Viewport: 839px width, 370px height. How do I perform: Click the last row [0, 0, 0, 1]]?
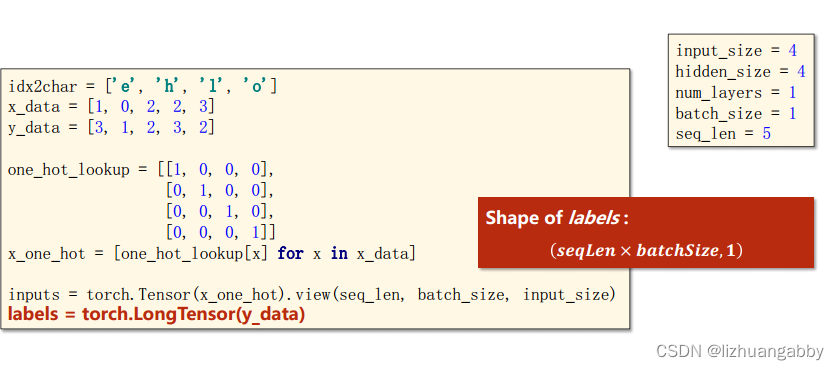point(221,232)
